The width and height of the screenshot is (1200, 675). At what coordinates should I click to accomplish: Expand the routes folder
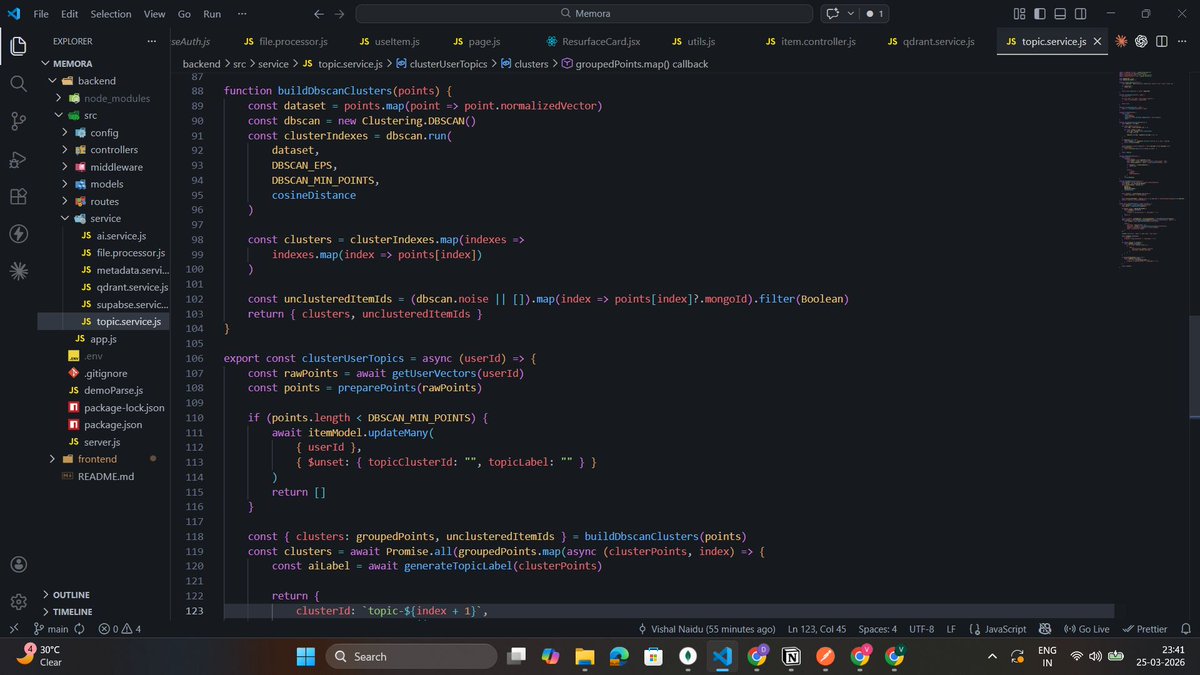(65, 201)
